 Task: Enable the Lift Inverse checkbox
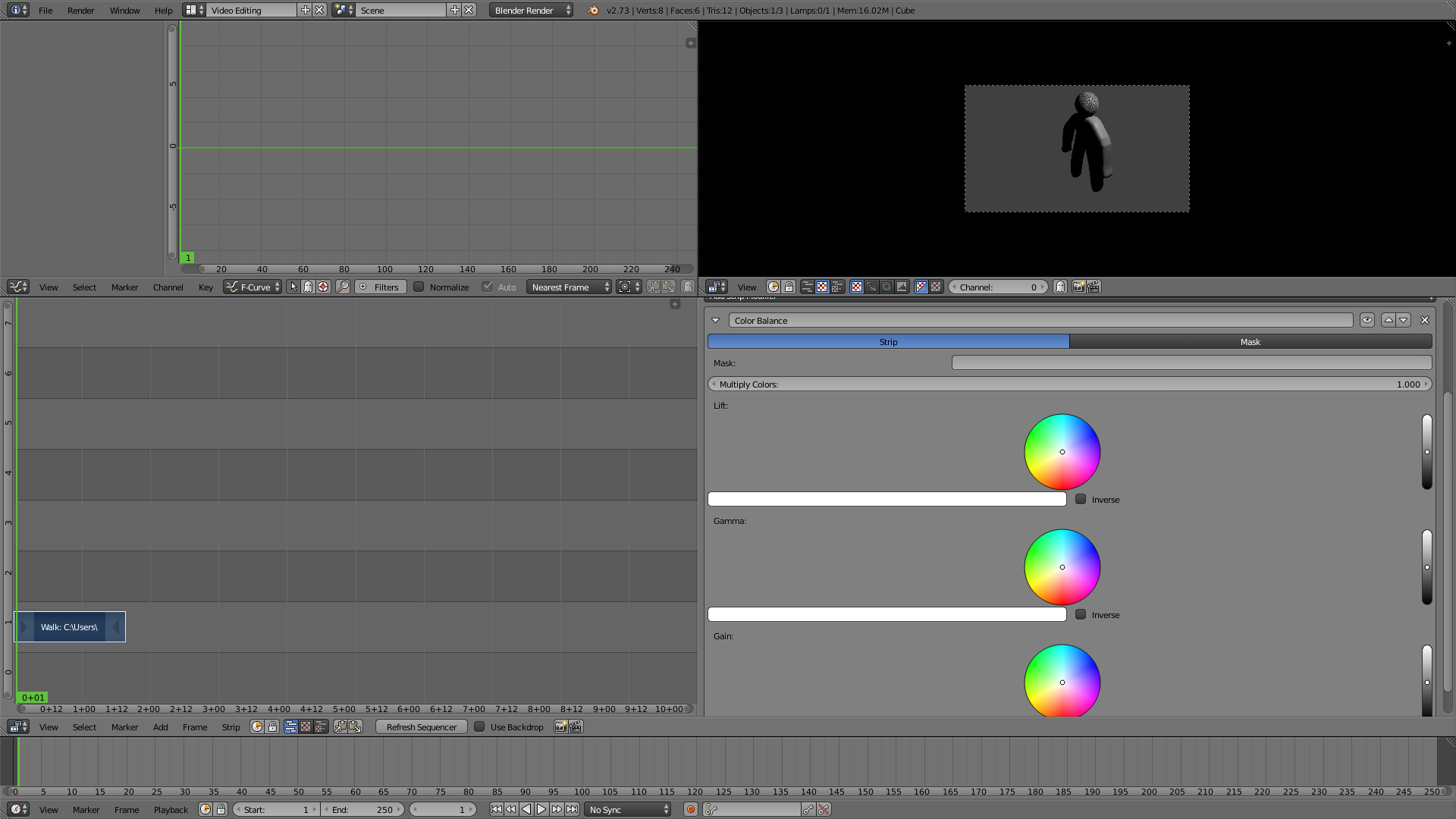click(x=1081, y=499)
